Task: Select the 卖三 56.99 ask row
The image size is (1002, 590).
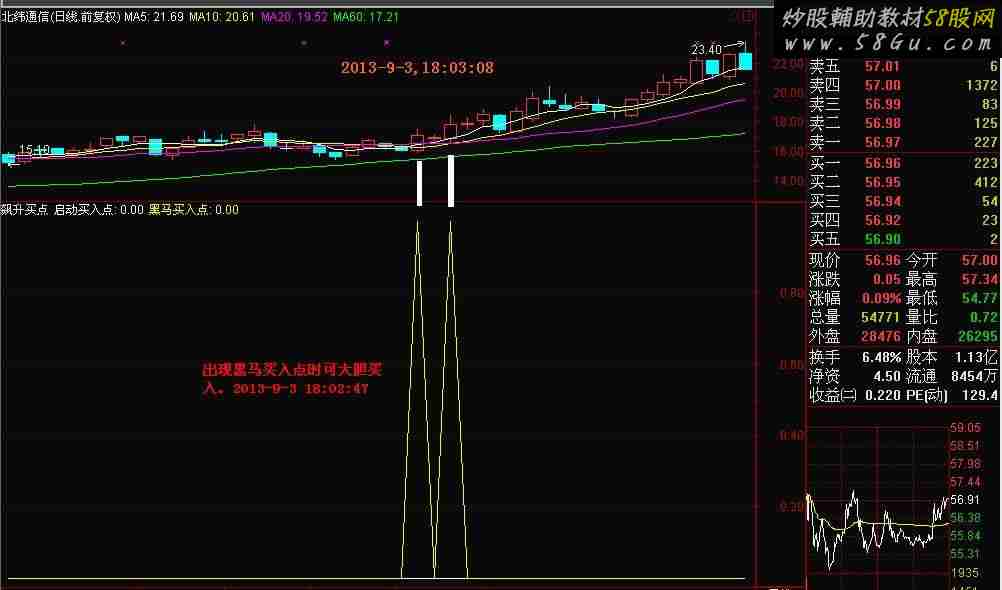Action: (x=903, y=104)
